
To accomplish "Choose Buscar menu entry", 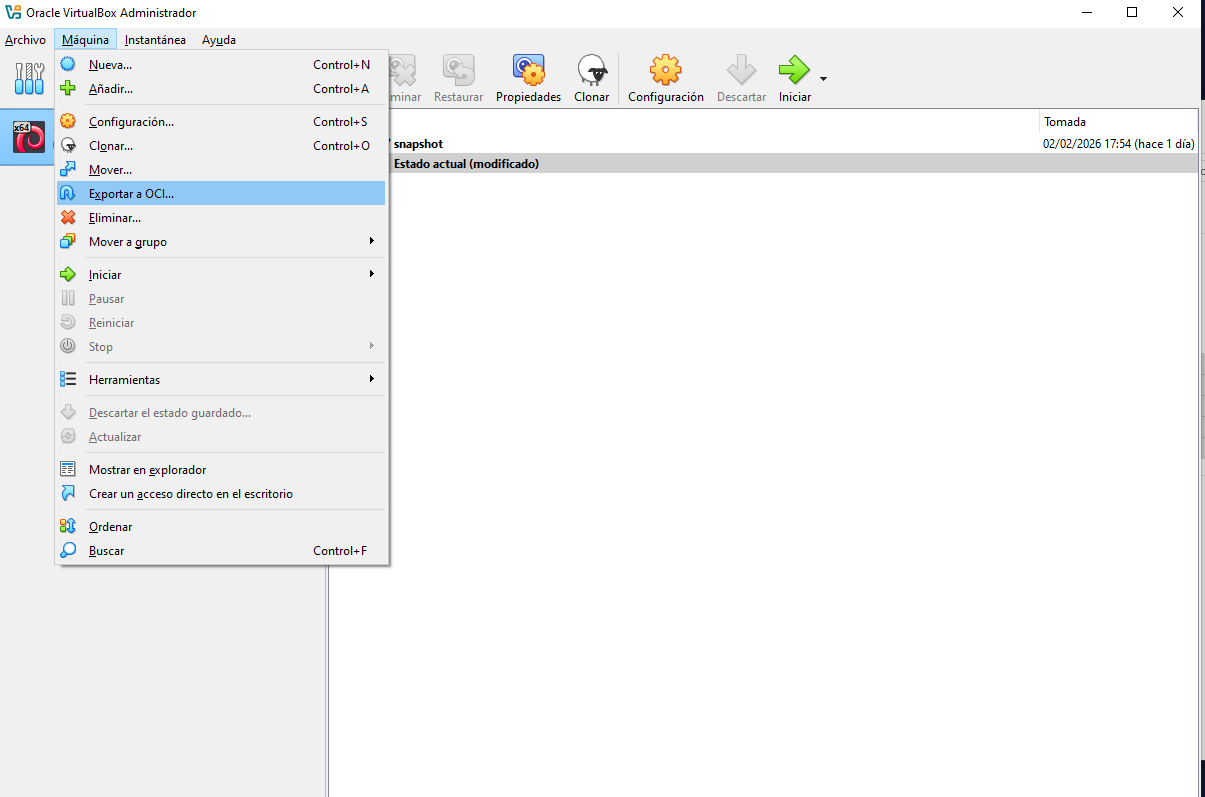I will click(x=221, y=550).
